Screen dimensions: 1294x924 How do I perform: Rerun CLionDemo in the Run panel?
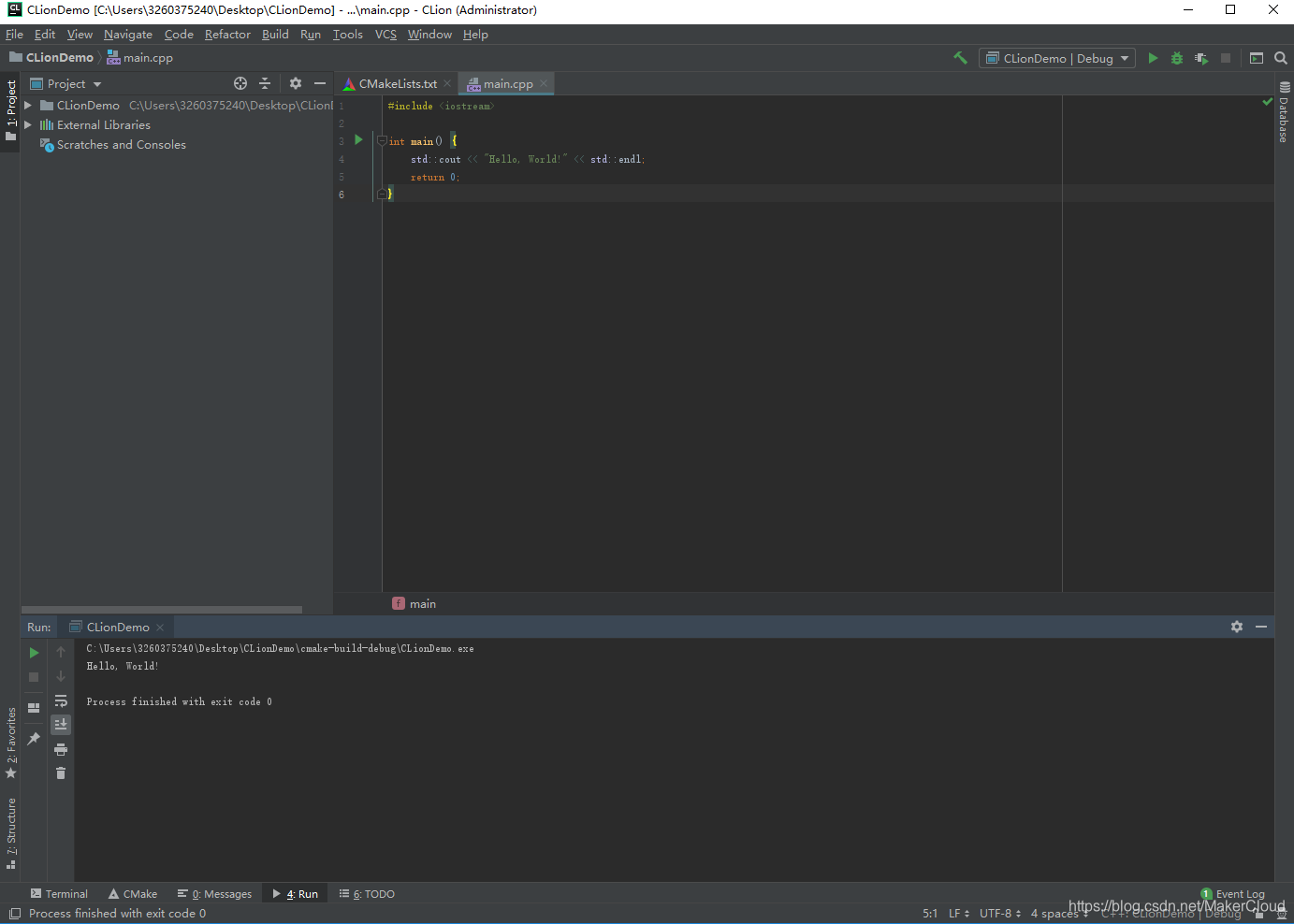[x=35, y=653]
